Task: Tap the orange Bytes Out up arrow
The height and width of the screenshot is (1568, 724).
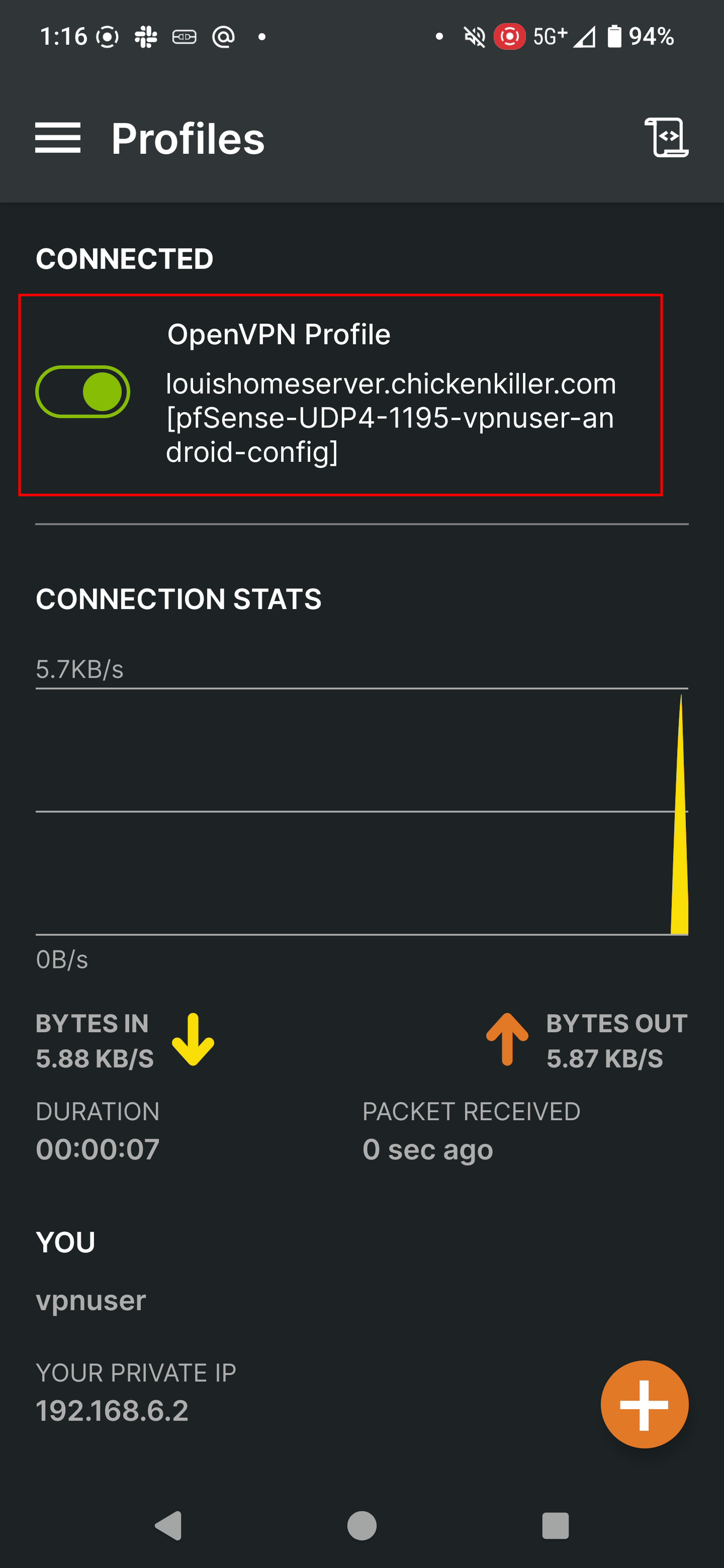Action: coord(507,1040)
